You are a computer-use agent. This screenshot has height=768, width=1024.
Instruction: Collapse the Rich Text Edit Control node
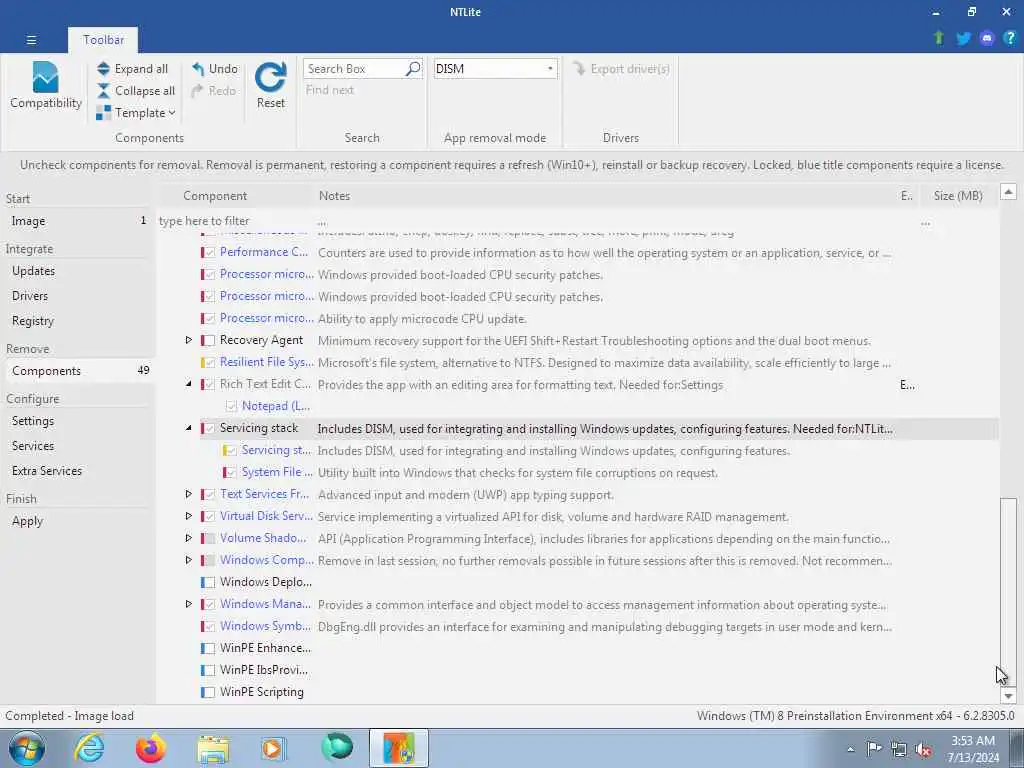pos(189,384)
